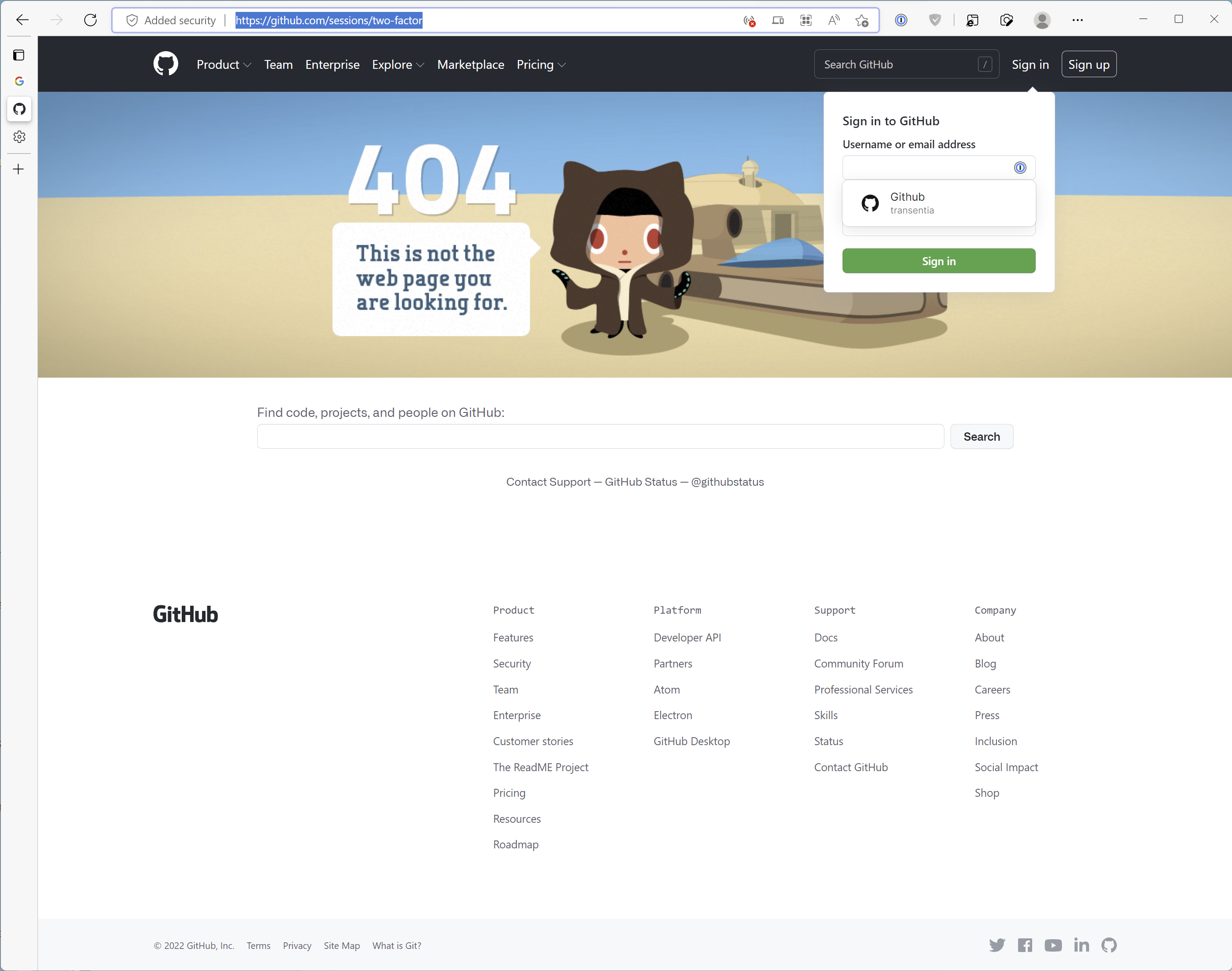Click the Find code search input field
Image resolution: width=1232 pixels, height=971 pixels.
600,437
